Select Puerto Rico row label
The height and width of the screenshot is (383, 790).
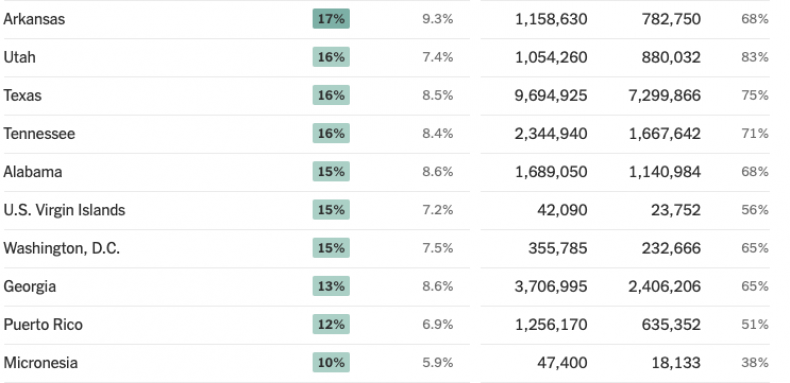point(43,325)
